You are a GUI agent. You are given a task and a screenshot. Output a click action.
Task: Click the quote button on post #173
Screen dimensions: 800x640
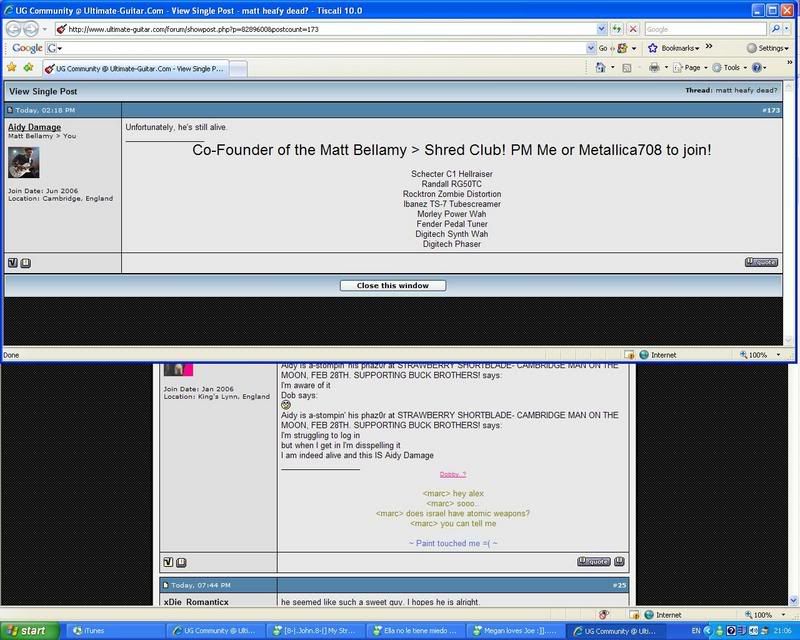pos(761,262)
